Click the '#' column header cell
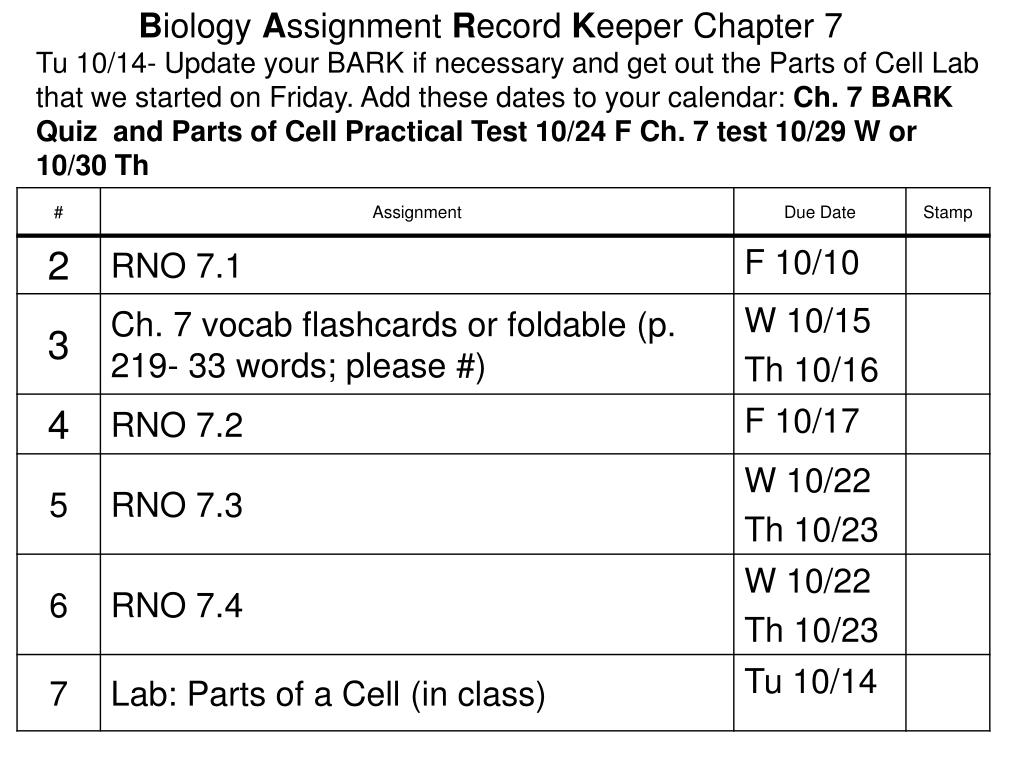The height and width of the screenshot is (768, 1024). coord(59,212)
